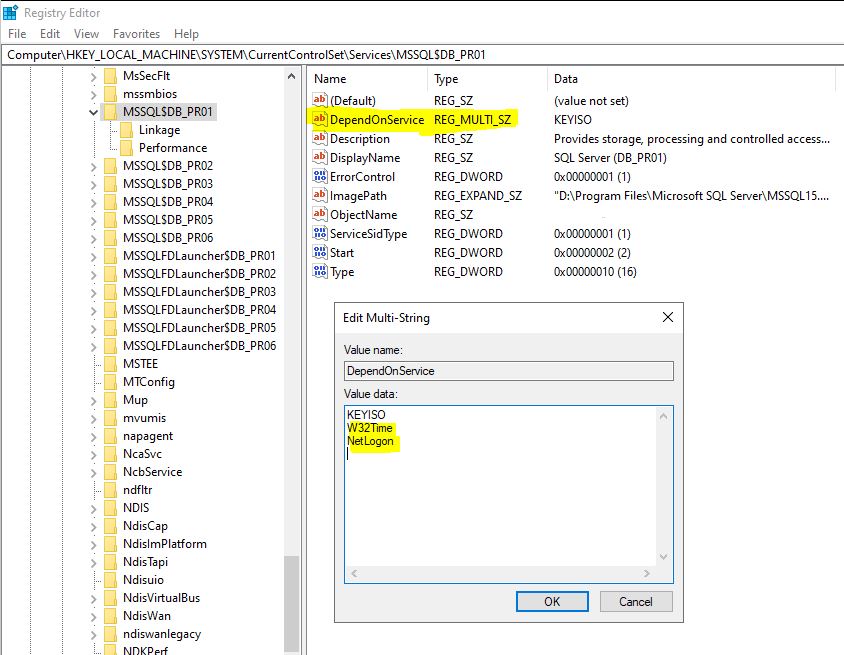Open the File menu
This screenshot has width=844, height=655.
[x=17, y=34]
